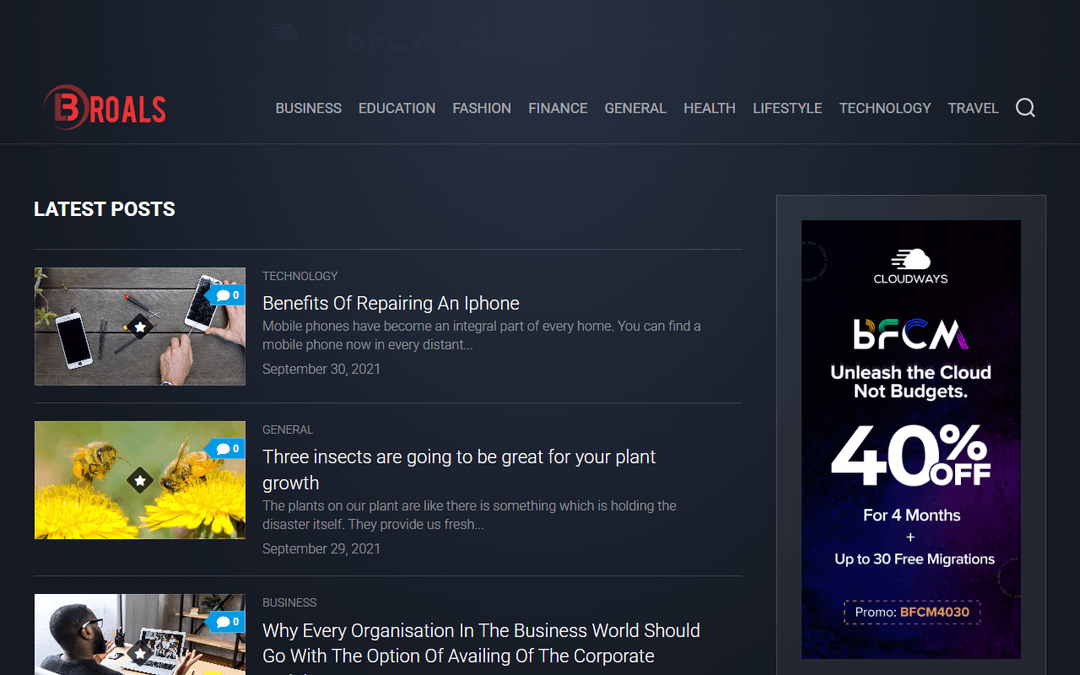Go to Fashion category

[x=481, y=108]
